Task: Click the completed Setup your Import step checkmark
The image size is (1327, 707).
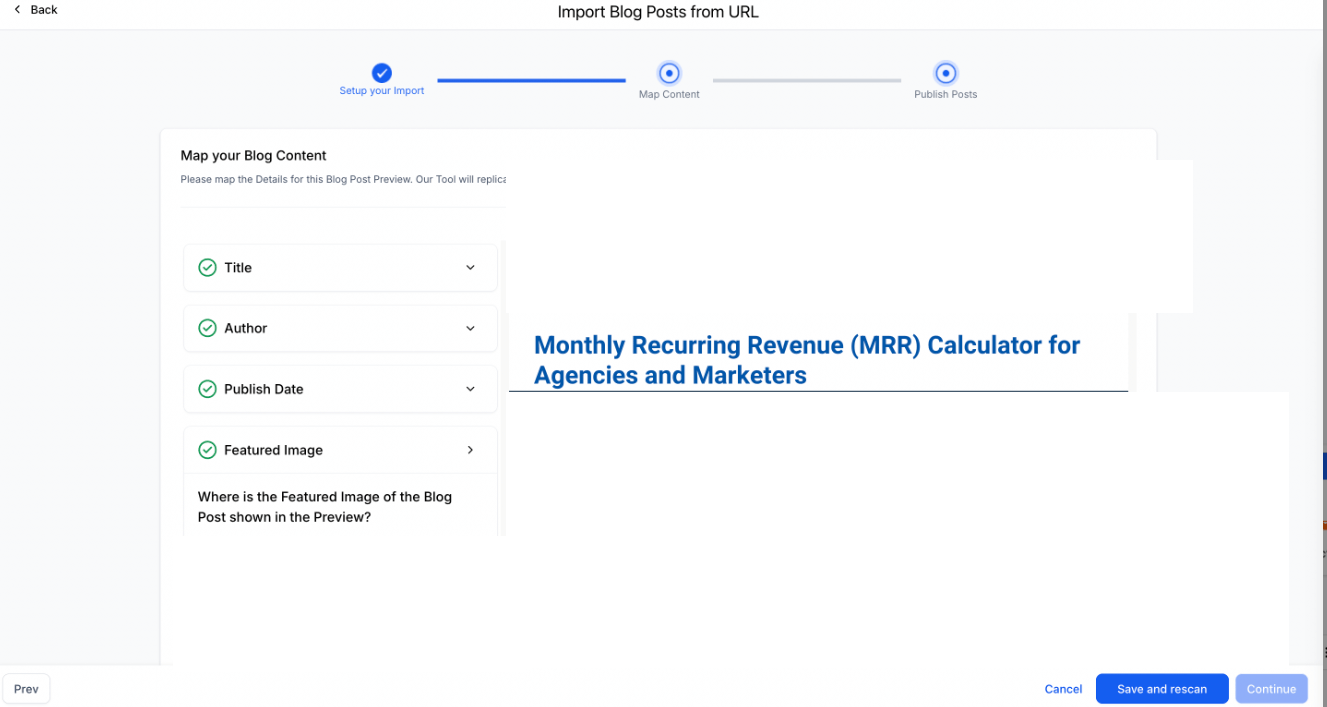Action: [382, 73]
